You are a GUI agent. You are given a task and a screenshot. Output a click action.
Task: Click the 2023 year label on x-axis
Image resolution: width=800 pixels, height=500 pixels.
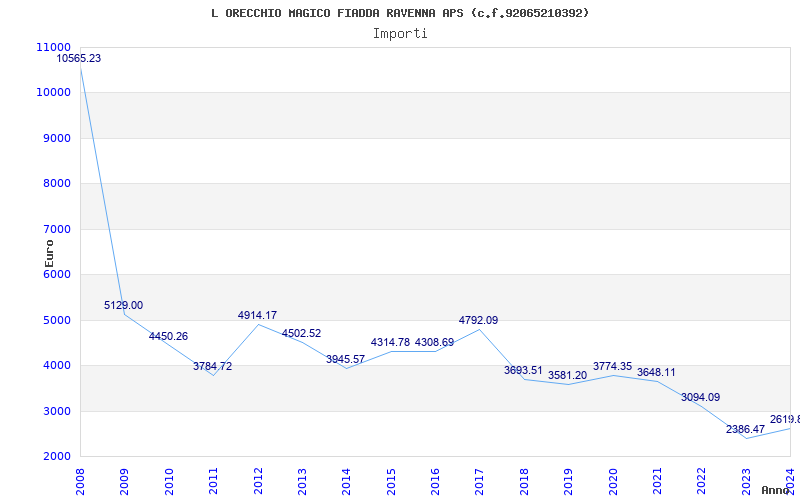[746, 481]
